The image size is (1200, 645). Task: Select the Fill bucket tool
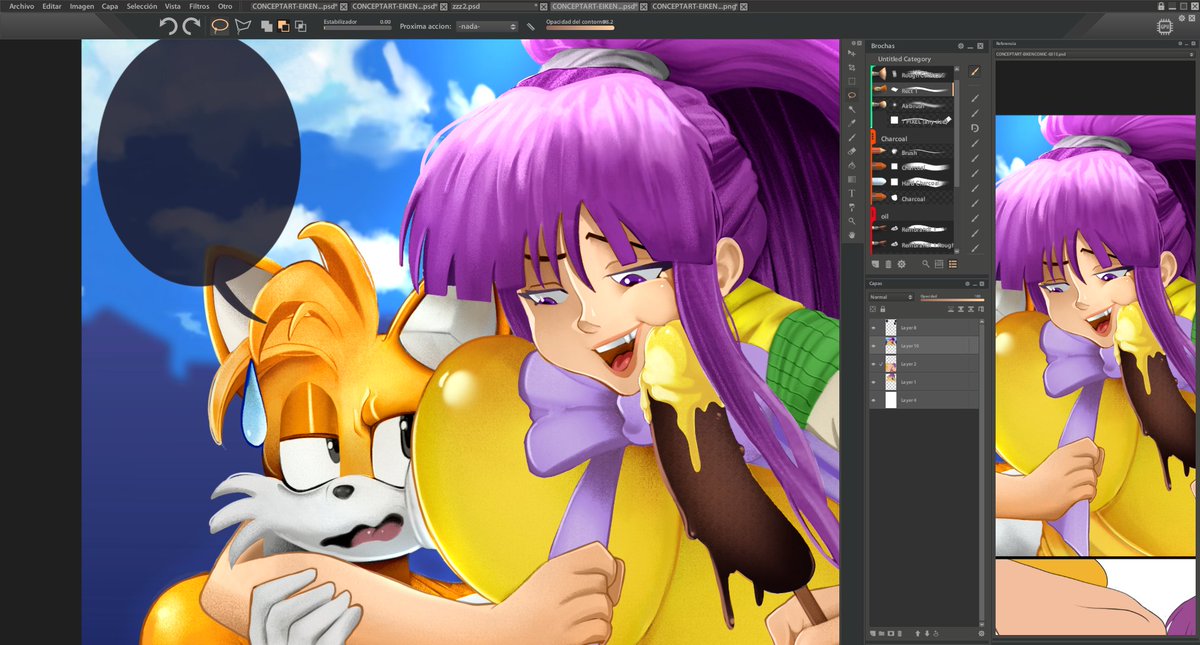coord(852,165)
